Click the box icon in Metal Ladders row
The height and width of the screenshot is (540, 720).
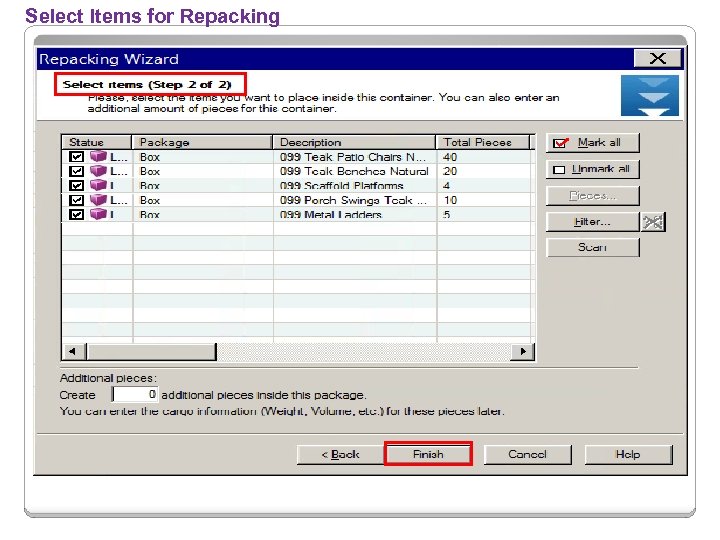(98, 214)
